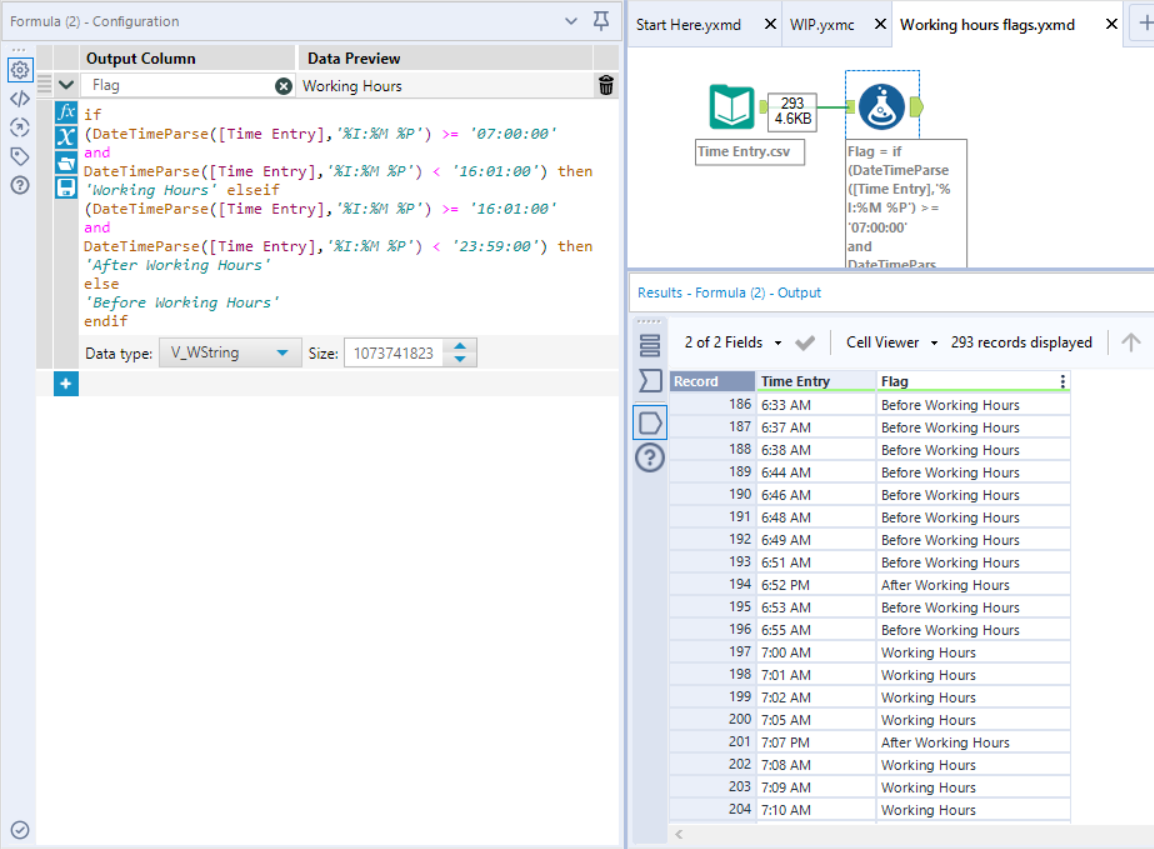Add new expression with plus button
Screen dimensions: 1154x849
66,383
